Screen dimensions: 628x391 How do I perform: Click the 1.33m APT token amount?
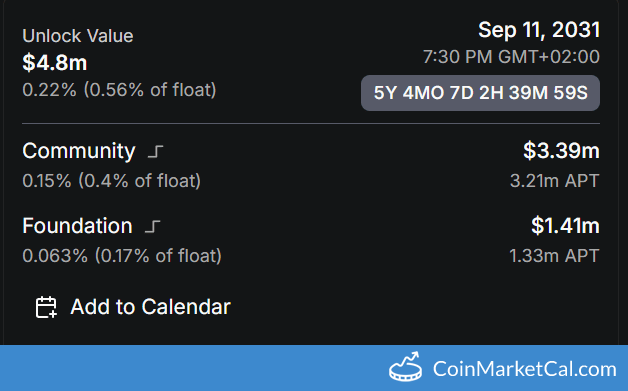coord(554,256)
